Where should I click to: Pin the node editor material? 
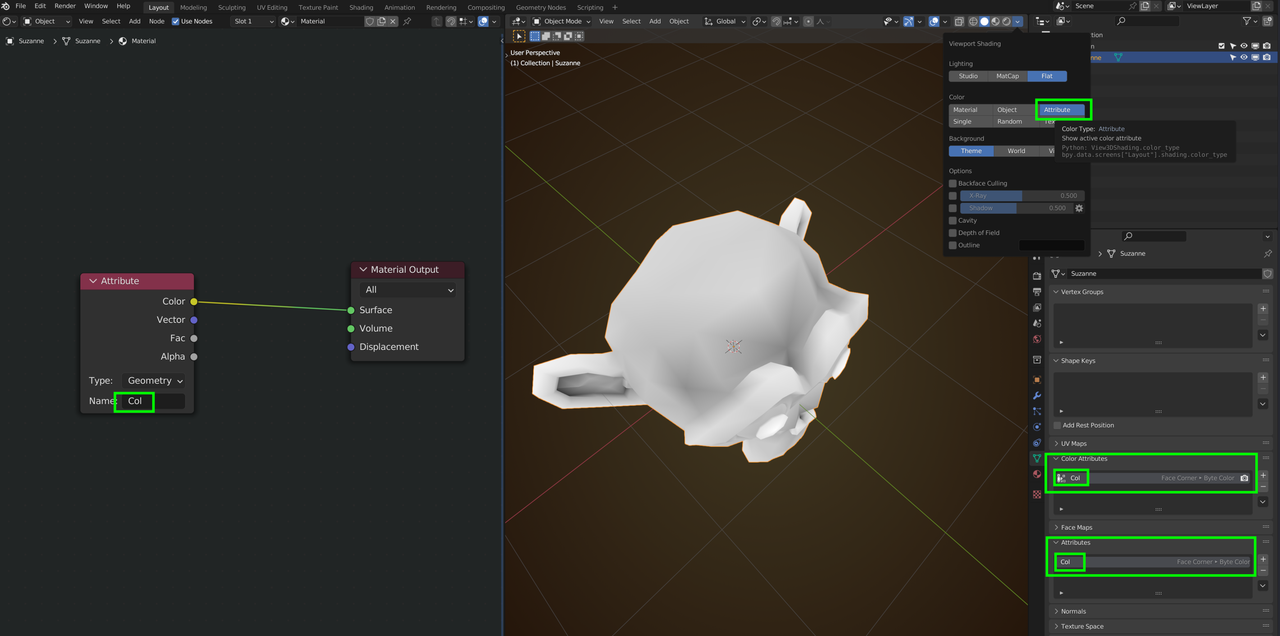coord(409,21)
